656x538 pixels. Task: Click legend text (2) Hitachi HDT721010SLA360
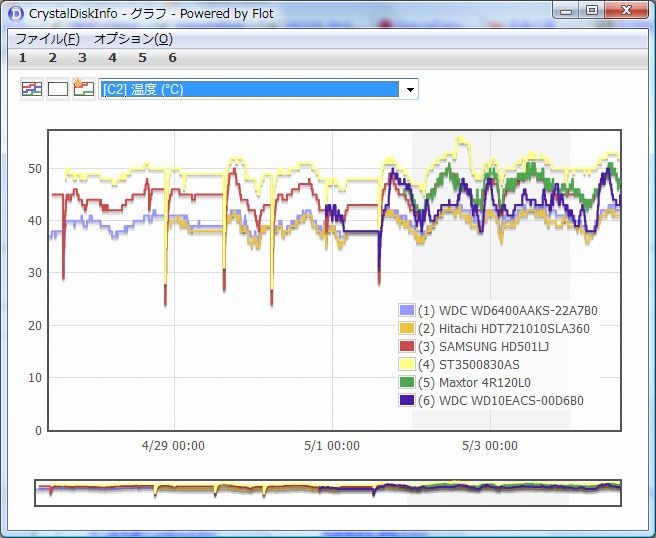click(x=504, y=328)
